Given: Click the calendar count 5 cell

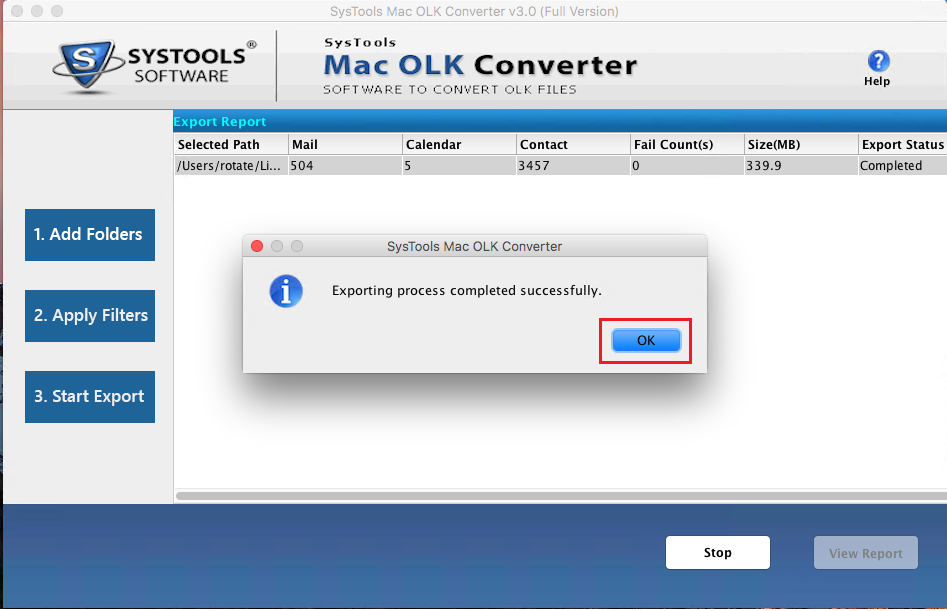Looking at the screenshot, I should [x=460, y=166].
